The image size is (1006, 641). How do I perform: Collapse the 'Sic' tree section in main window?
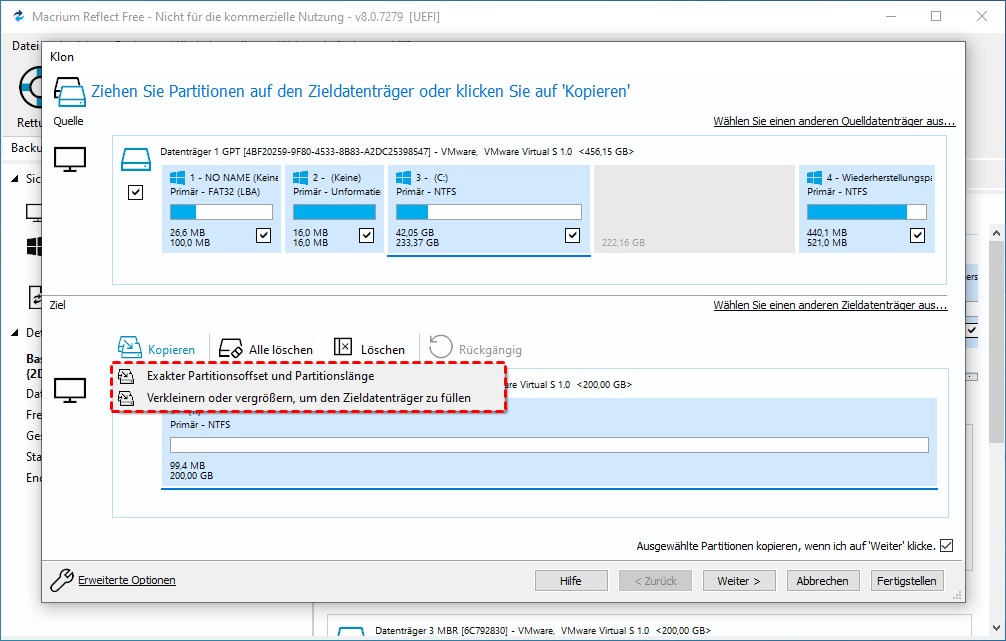pos(15,179)
